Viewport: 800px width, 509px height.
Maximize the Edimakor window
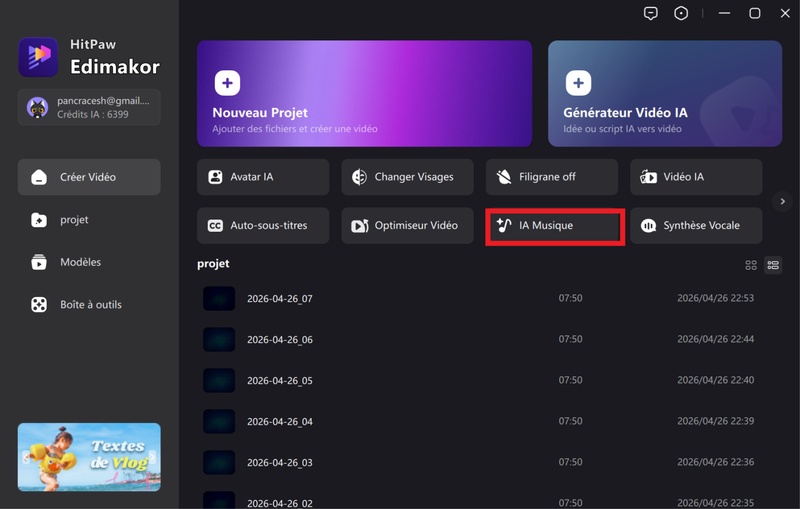[755, 13]
